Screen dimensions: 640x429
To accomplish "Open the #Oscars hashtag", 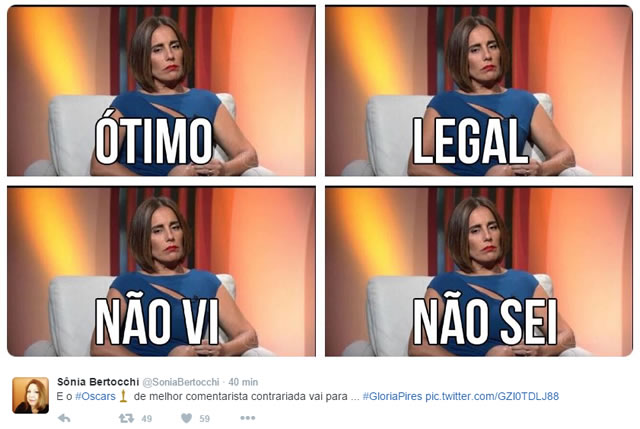I will pos(96,396).
